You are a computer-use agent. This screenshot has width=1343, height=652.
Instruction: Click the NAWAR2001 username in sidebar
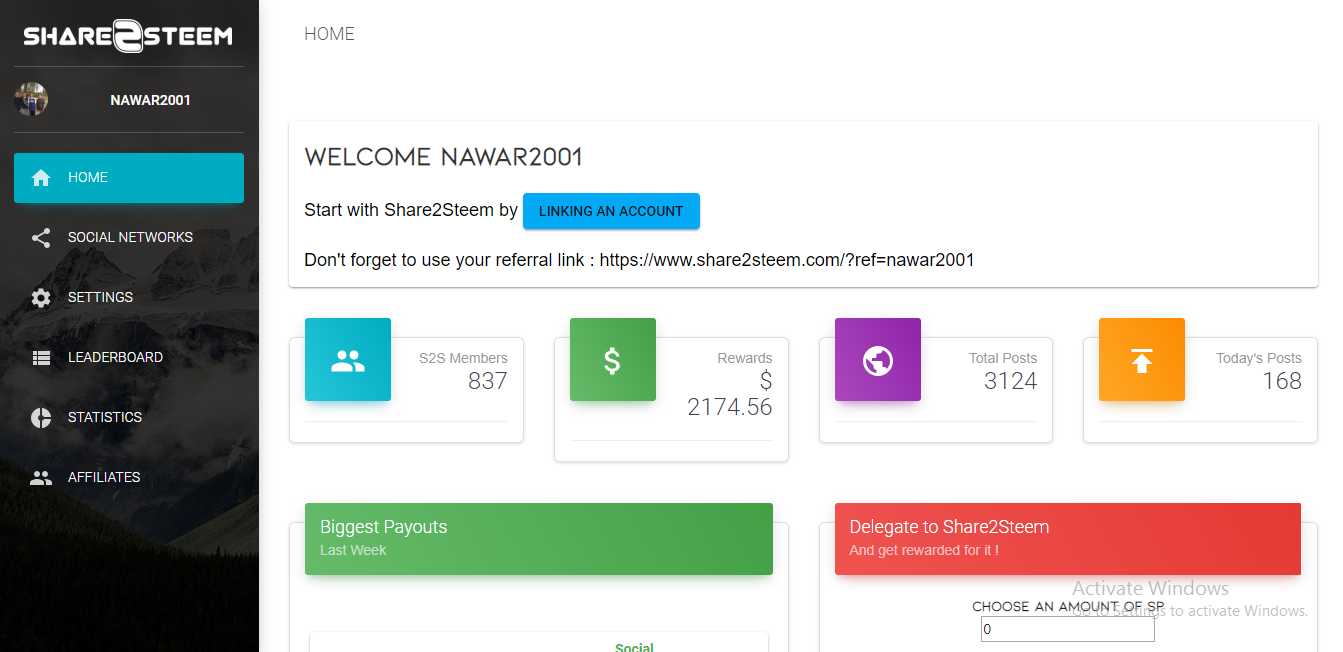[x=150, y=100]
